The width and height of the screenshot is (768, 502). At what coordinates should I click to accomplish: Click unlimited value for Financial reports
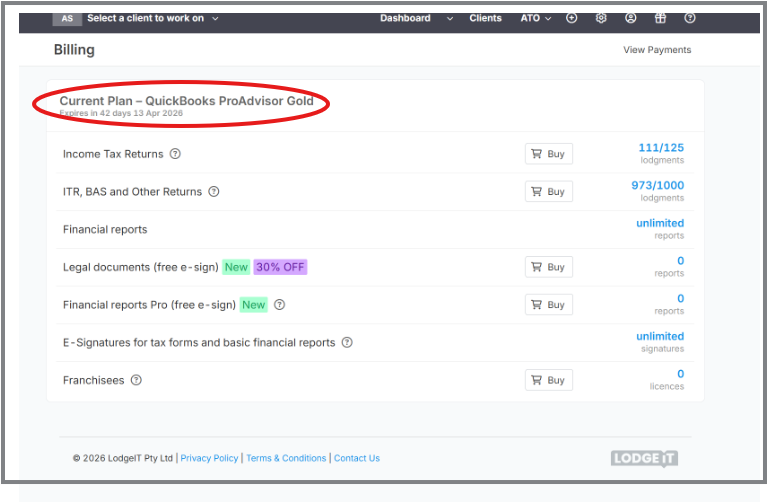click(x=660, y=223)
